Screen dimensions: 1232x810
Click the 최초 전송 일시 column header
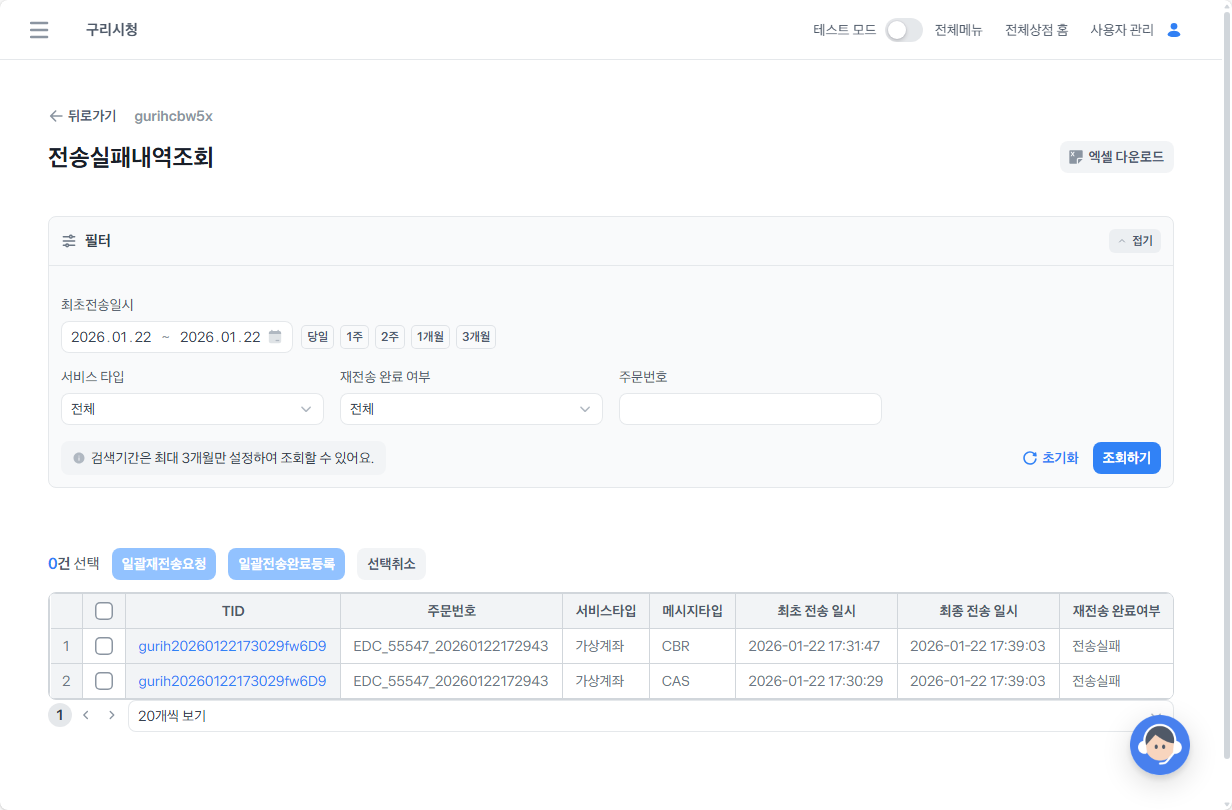coord(816,611)
